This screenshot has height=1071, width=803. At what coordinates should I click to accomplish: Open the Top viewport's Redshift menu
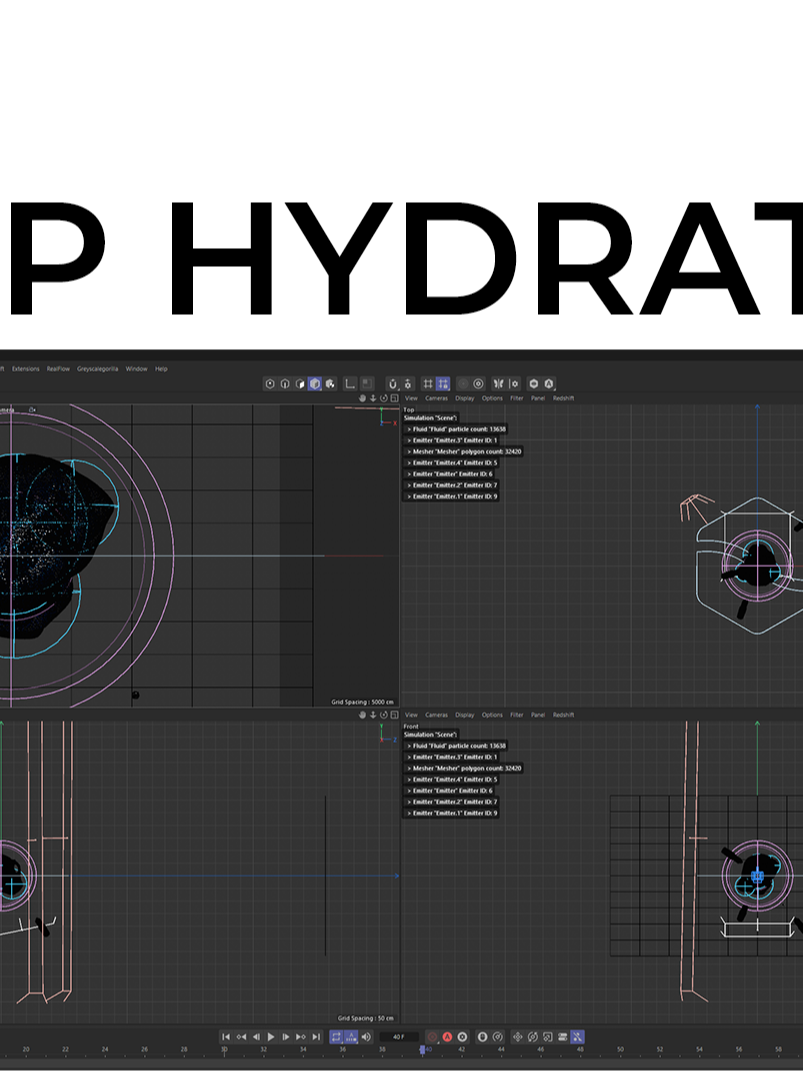(x=563, y=398)
